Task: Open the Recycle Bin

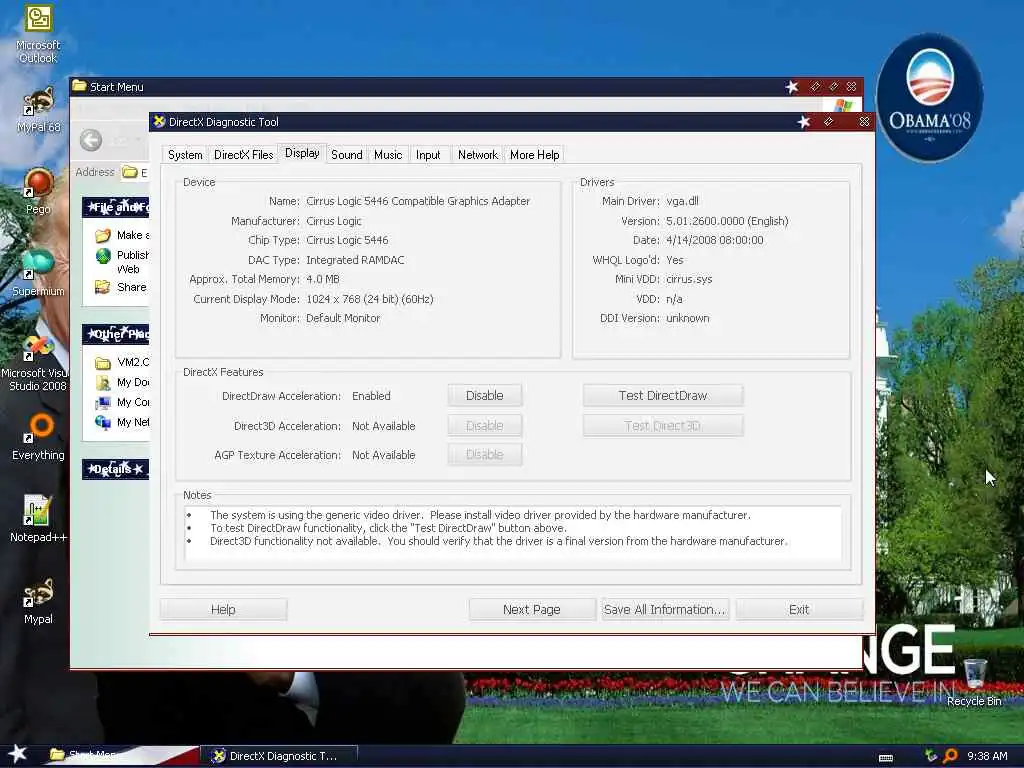Action: coord(974,682)
